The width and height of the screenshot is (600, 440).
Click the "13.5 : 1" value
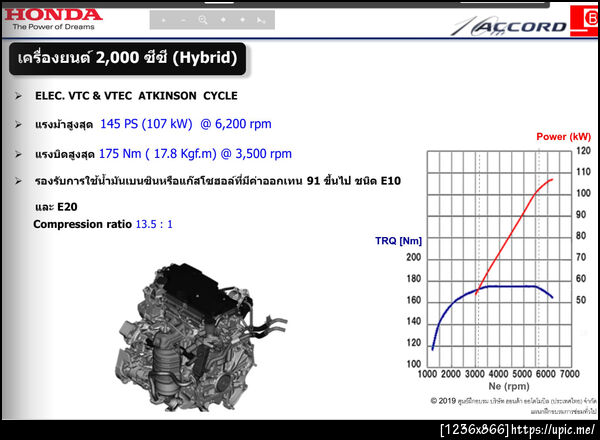coord(154,224)
